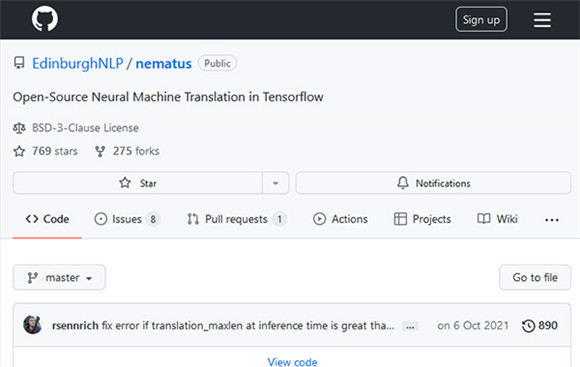Click rsennrich's avatar thumbnail

click(33, 325)
